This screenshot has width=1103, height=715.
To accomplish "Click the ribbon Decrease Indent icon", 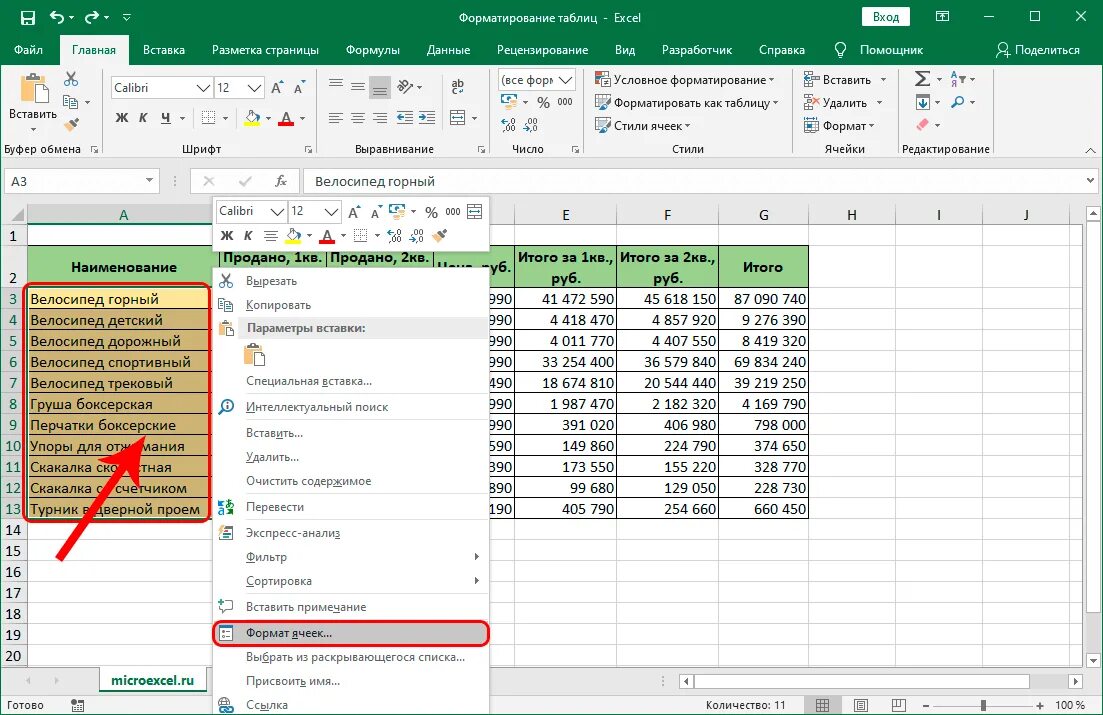I will point(404,118).
